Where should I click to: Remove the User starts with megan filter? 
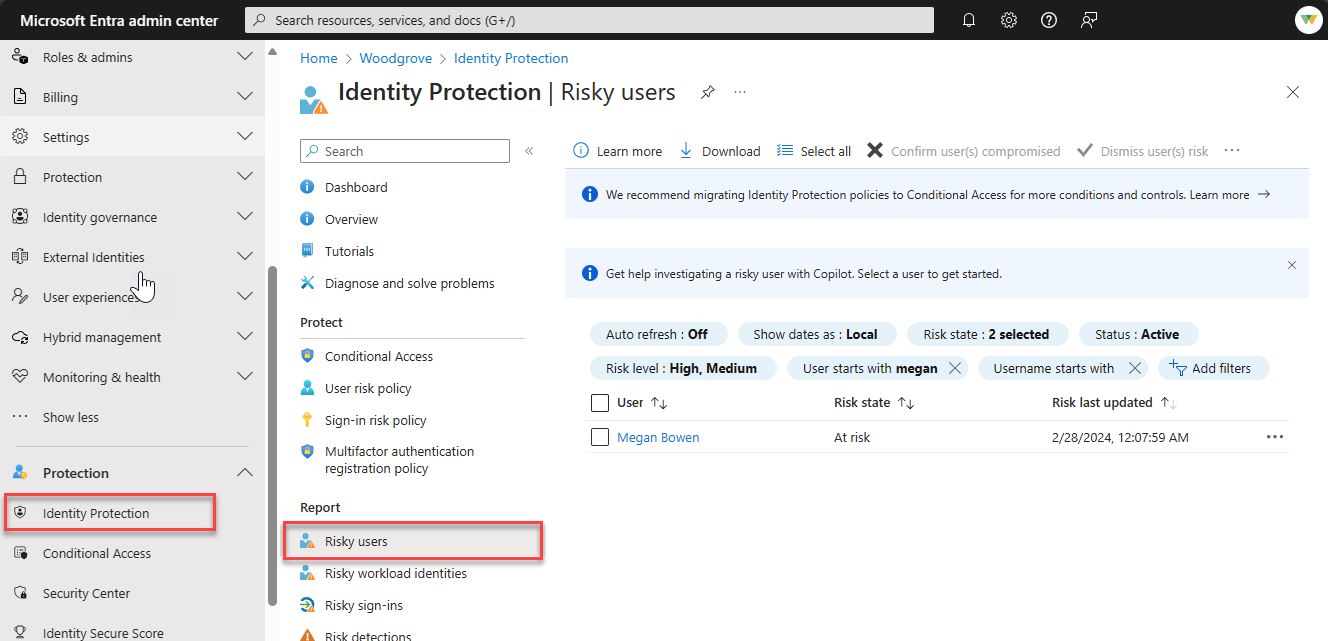(x=955, y=368)
